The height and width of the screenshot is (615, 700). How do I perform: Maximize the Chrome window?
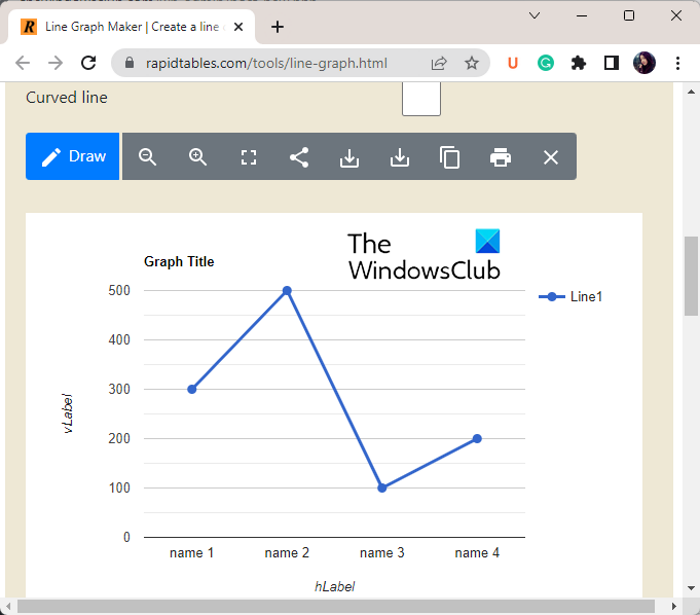629,16
